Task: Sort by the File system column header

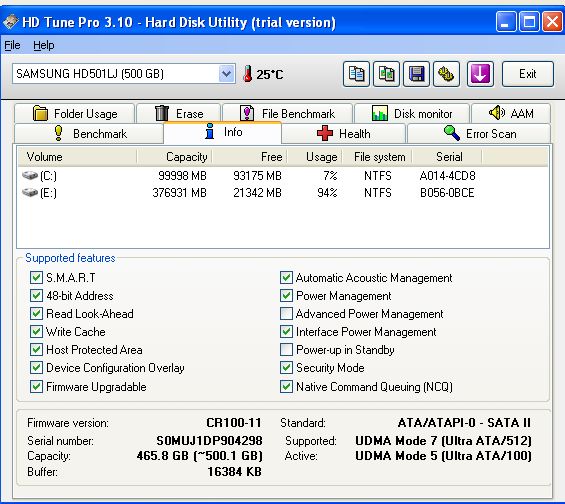Action: 377,157
